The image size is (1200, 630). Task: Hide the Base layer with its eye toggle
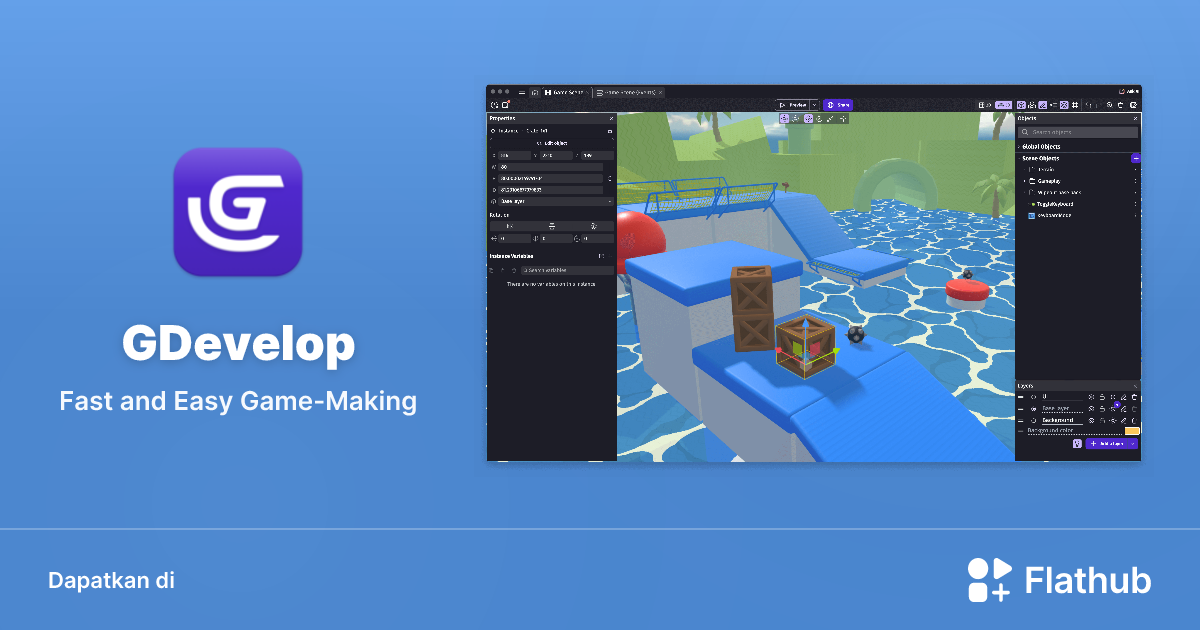point(1034,408)
